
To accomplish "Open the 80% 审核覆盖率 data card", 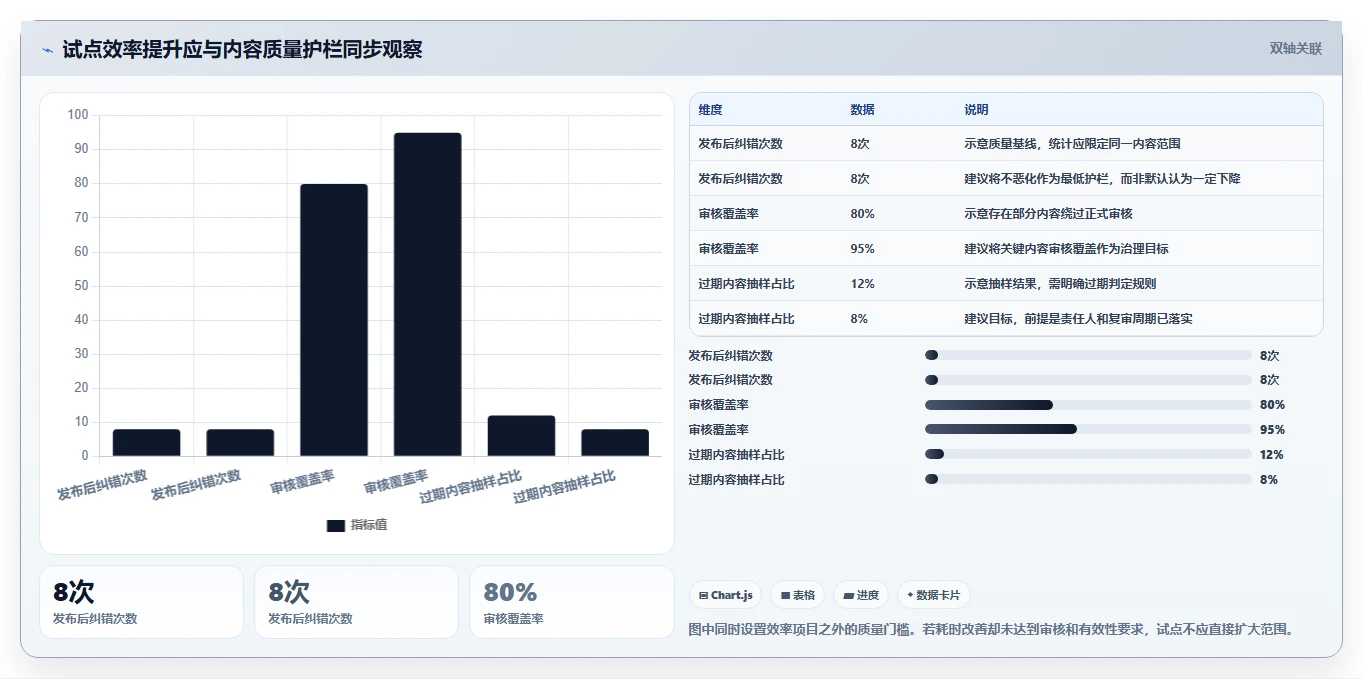I will click(572, 602).
